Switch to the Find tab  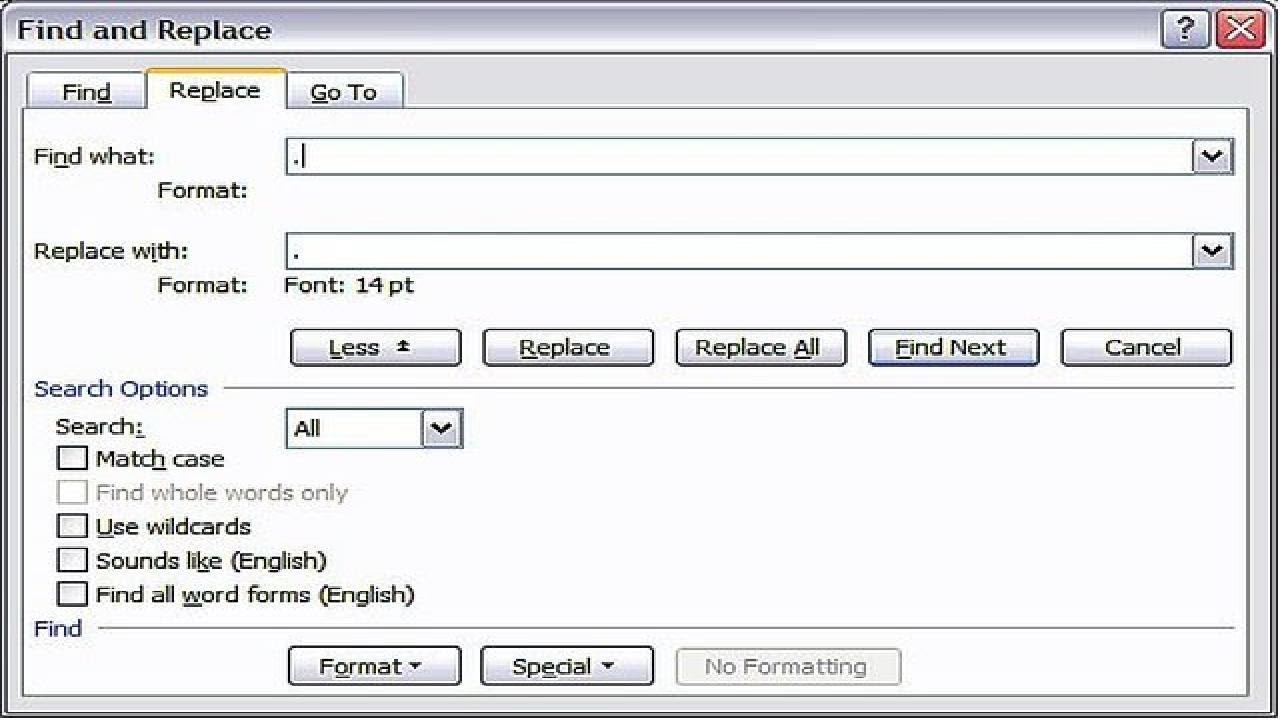click(86, 92)
